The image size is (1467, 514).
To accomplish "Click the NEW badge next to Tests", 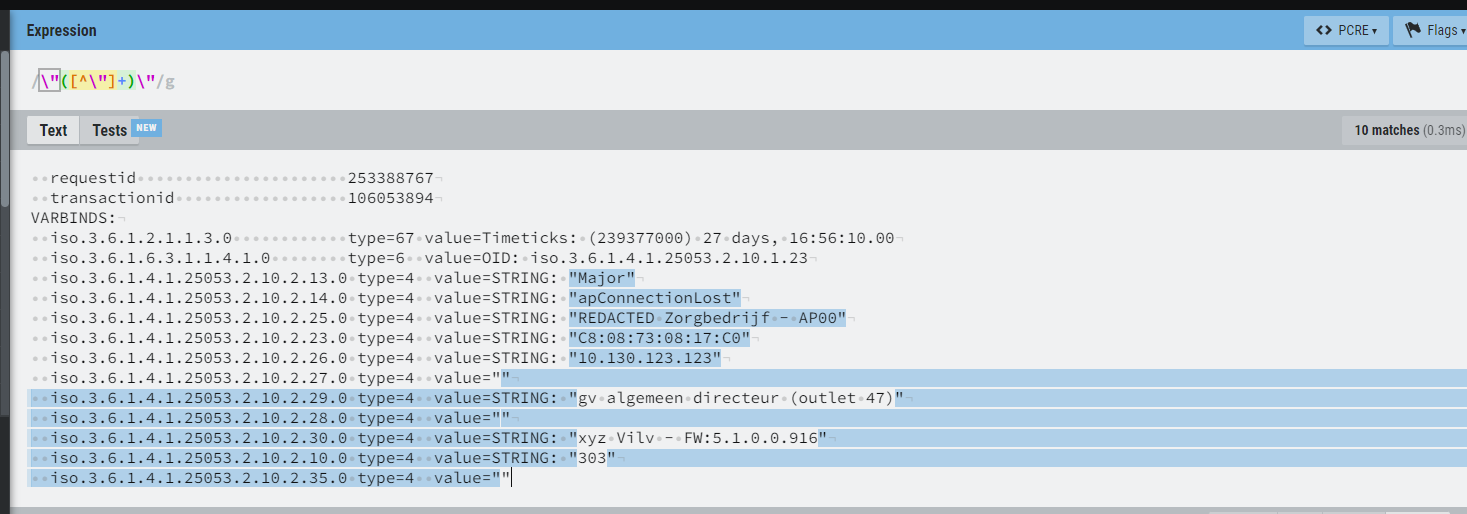I will point(147,128).
